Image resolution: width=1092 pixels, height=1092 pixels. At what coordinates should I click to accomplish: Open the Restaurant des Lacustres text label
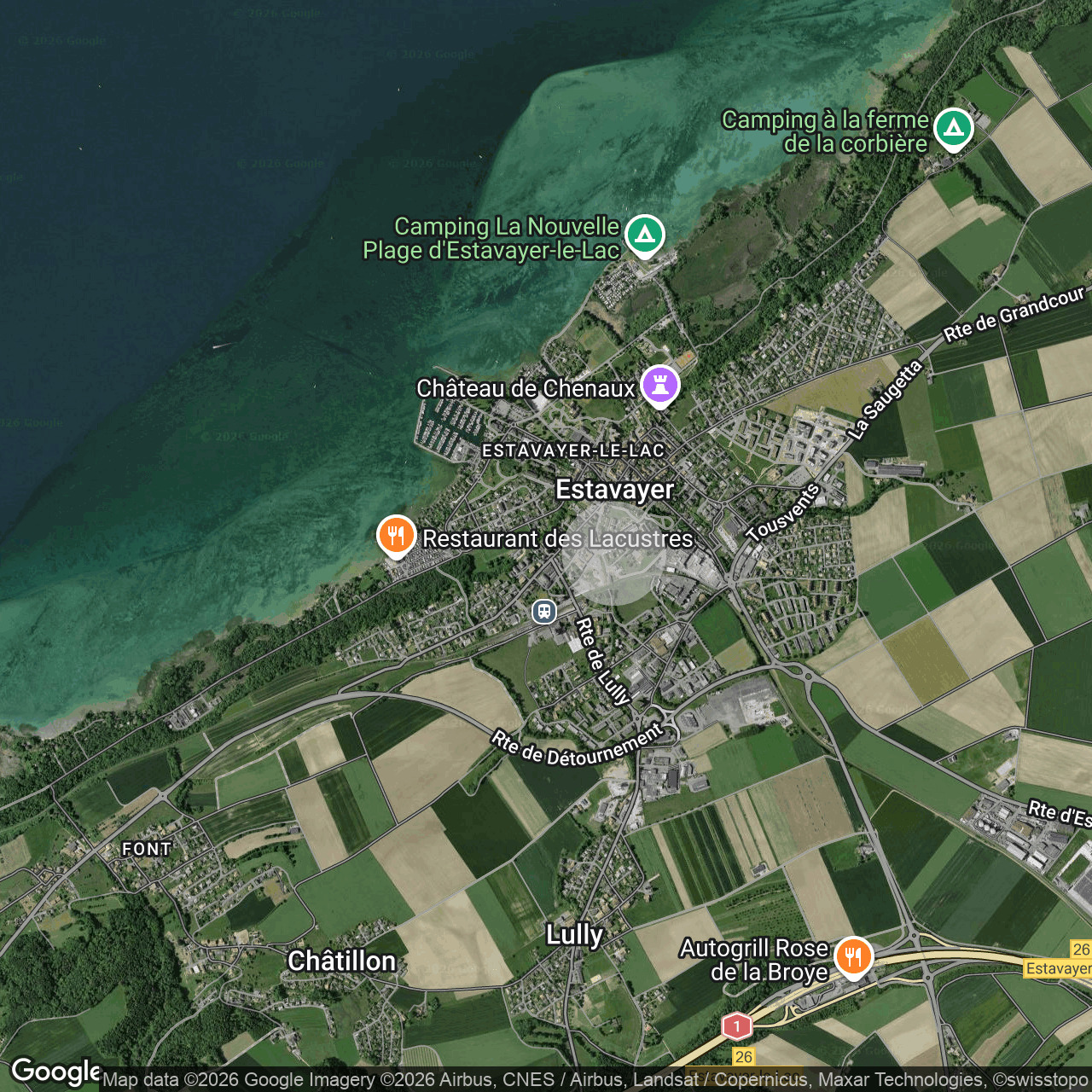[558, 539]
